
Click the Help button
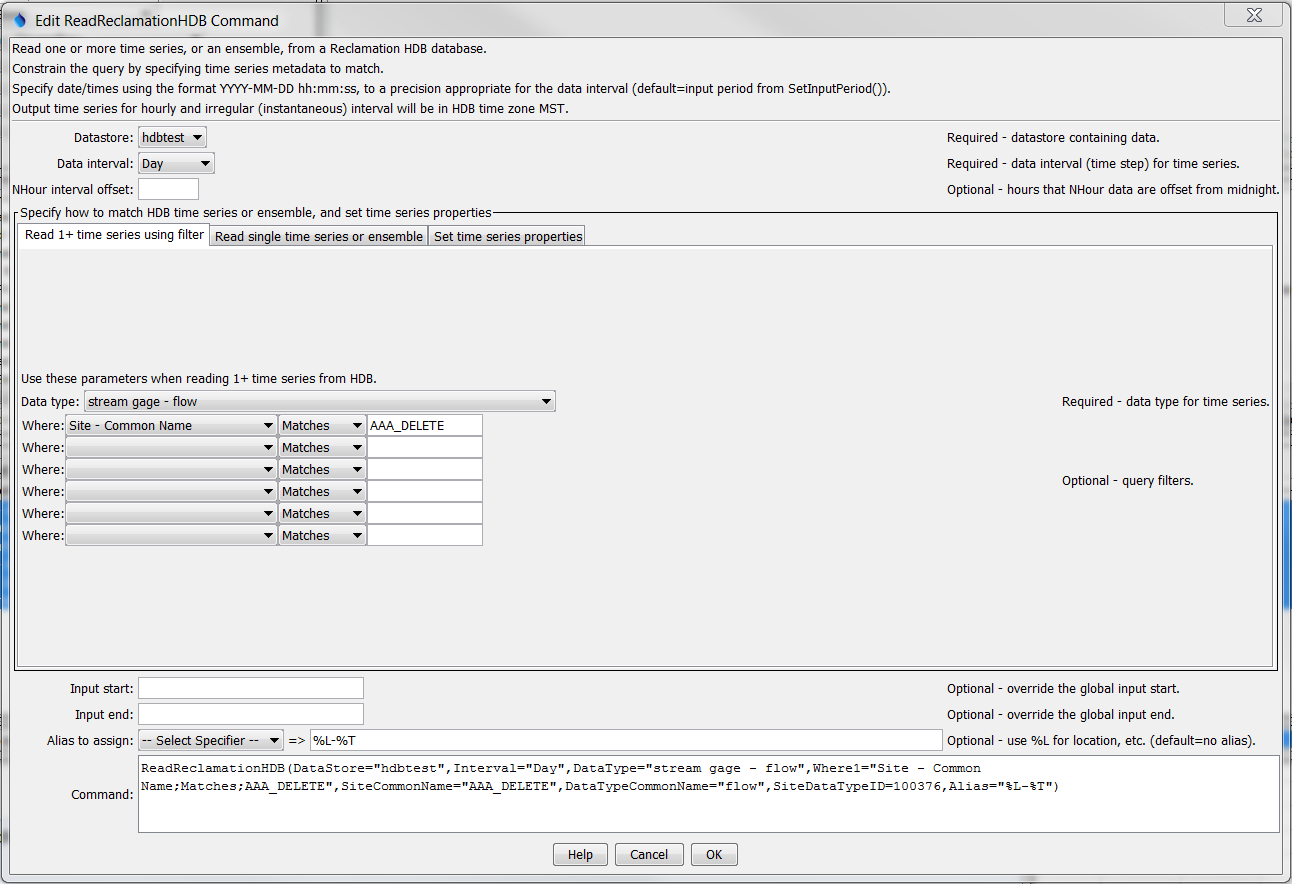(x=580, y=854)
